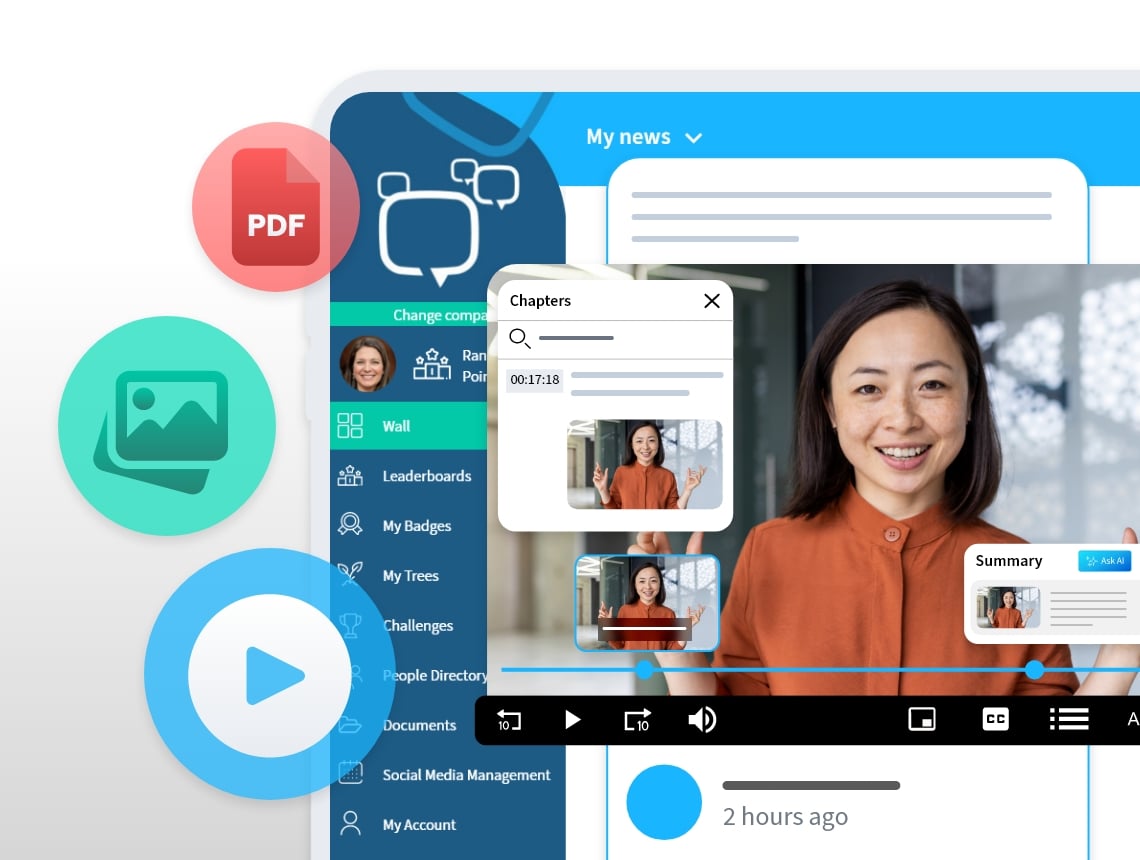
Task: Open the chapter thumbnail in Chapters panel
Action: (645, 464)
